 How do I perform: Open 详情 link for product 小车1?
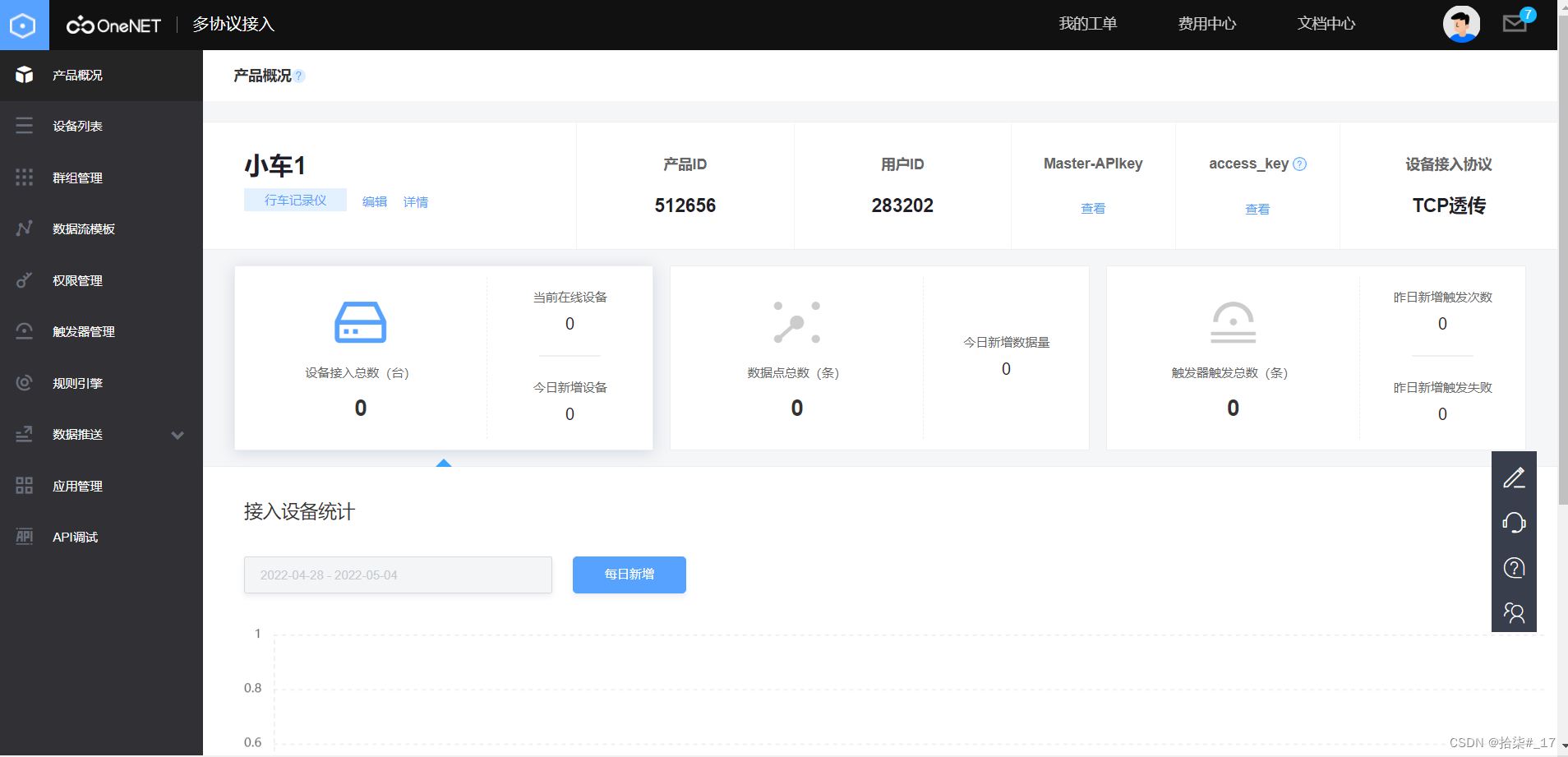(x=415, y=202)
